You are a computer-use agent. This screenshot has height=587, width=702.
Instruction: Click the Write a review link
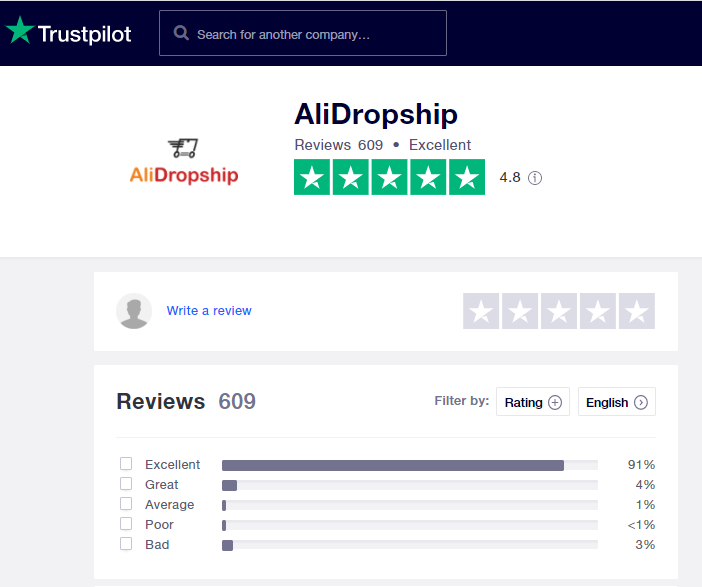(x=209, y=311)
